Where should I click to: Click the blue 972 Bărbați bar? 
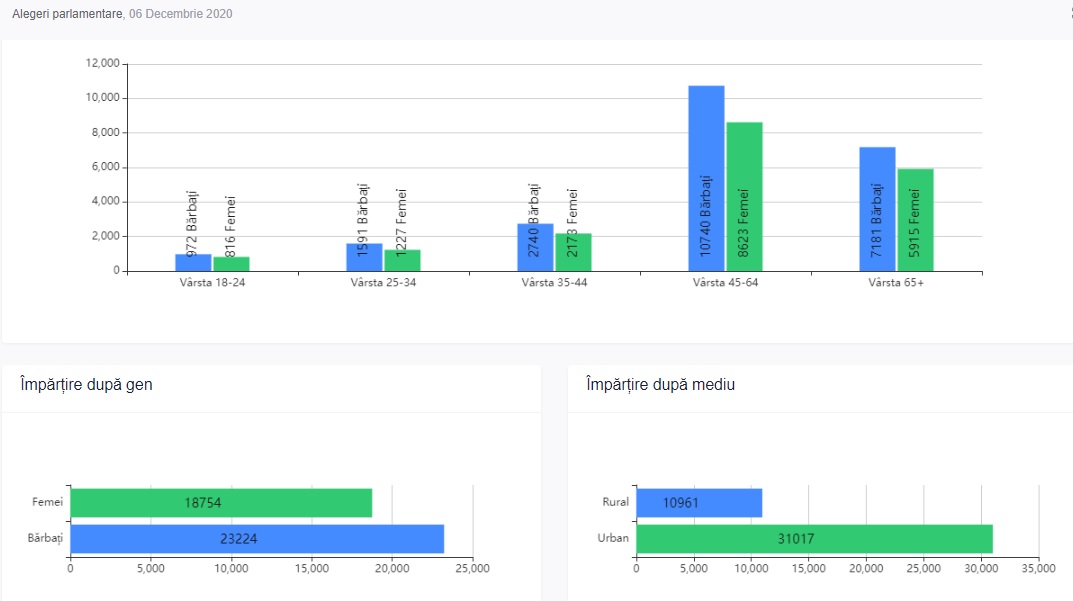point(193,262)
